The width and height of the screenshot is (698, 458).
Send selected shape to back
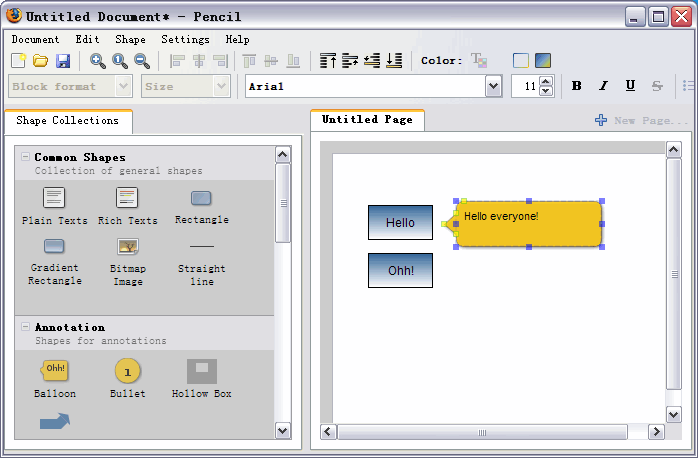tap(394, 61)
